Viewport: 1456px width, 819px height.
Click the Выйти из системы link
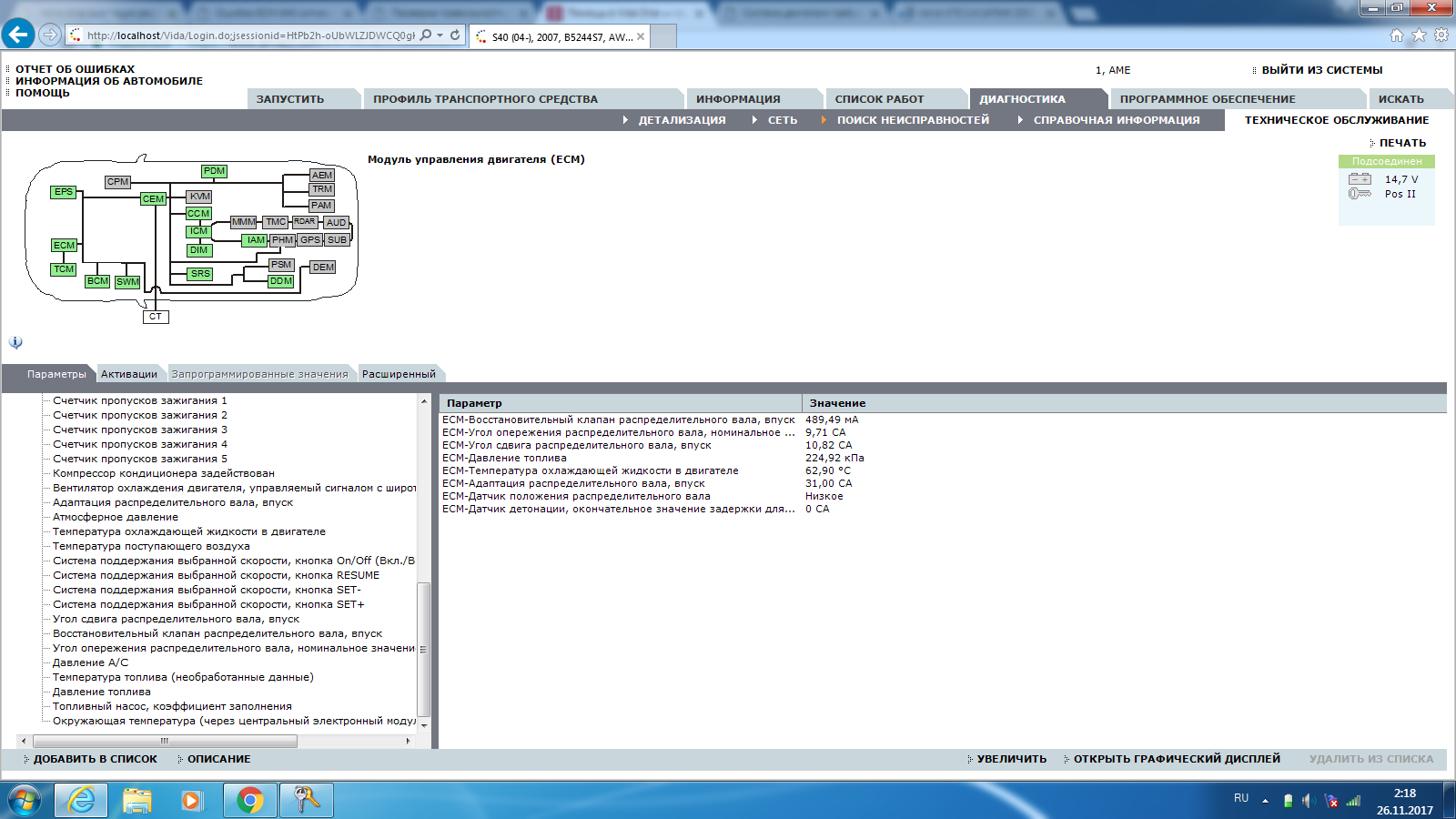1321,70
